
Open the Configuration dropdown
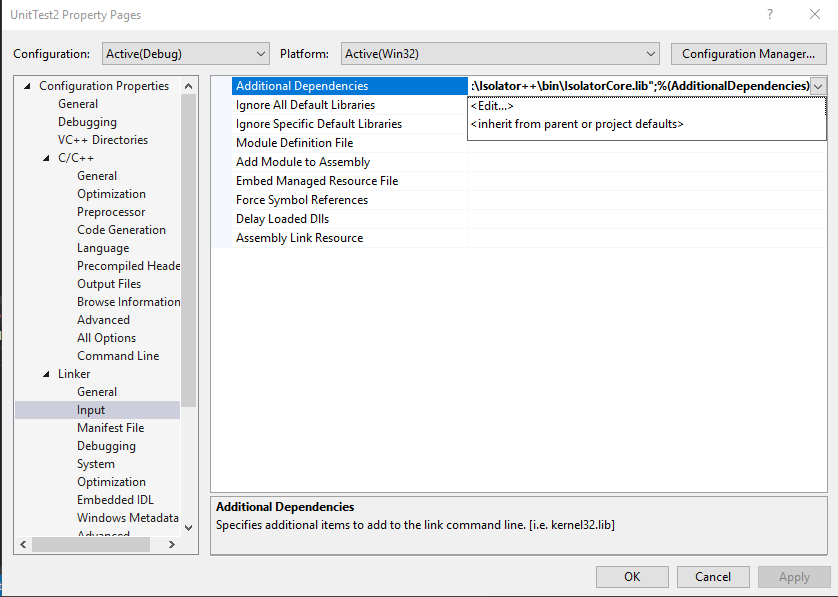[x=186, y=53]
